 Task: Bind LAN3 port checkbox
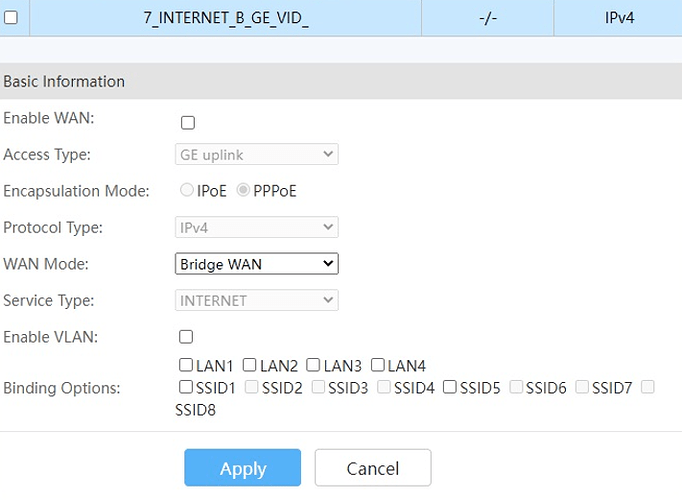313,366
